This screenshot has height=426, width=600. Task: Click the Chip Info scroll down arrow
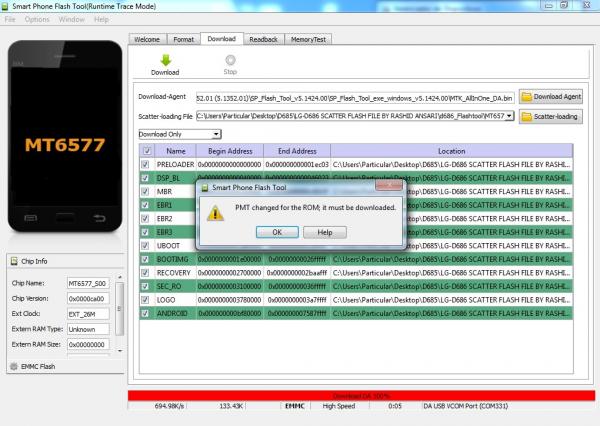click(120, 351)
